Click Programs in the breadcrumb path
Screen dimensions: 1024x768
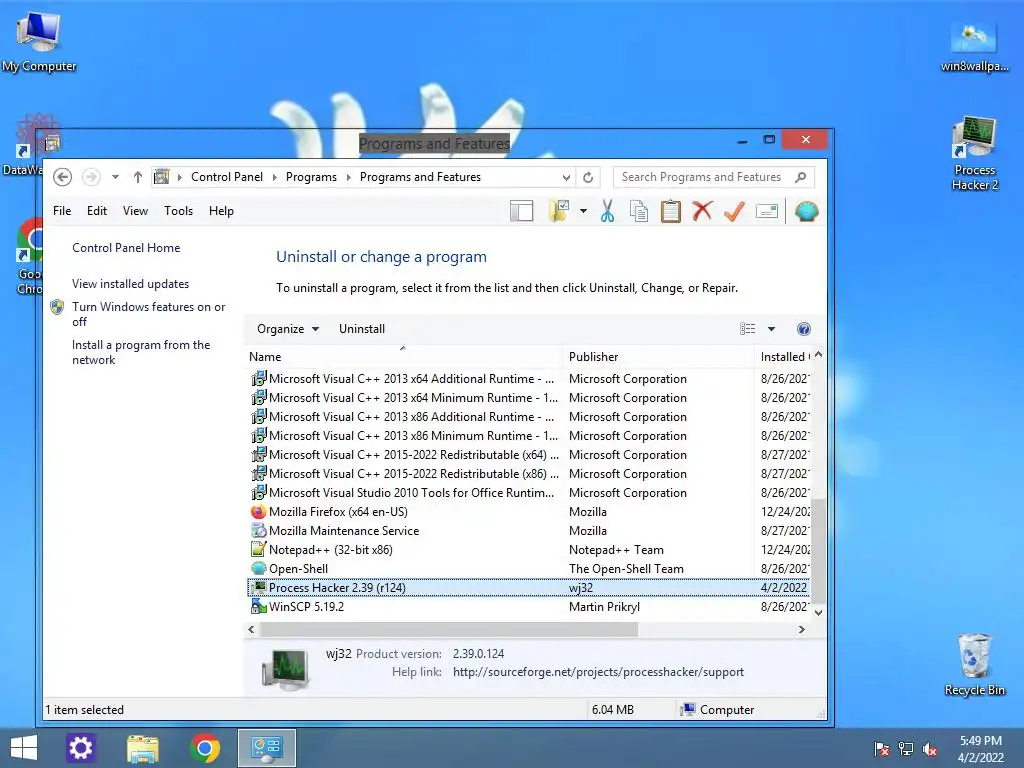(311, 177)
